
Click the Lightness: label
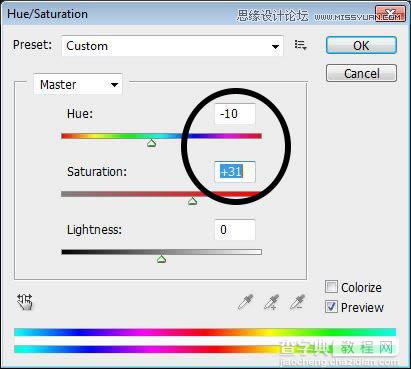pos(95,230)
